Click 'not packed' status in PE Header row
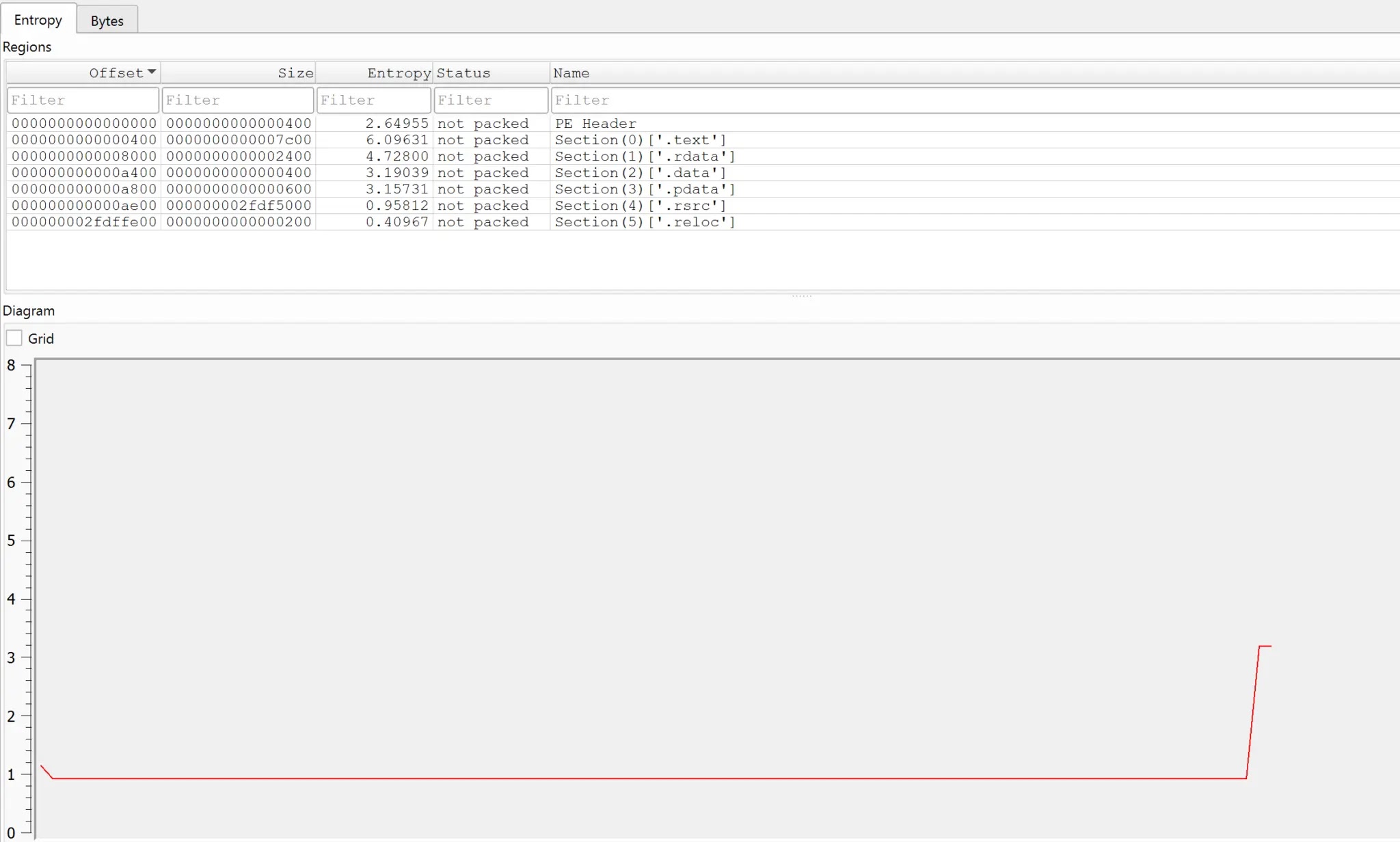 click(x=483, y=124)
